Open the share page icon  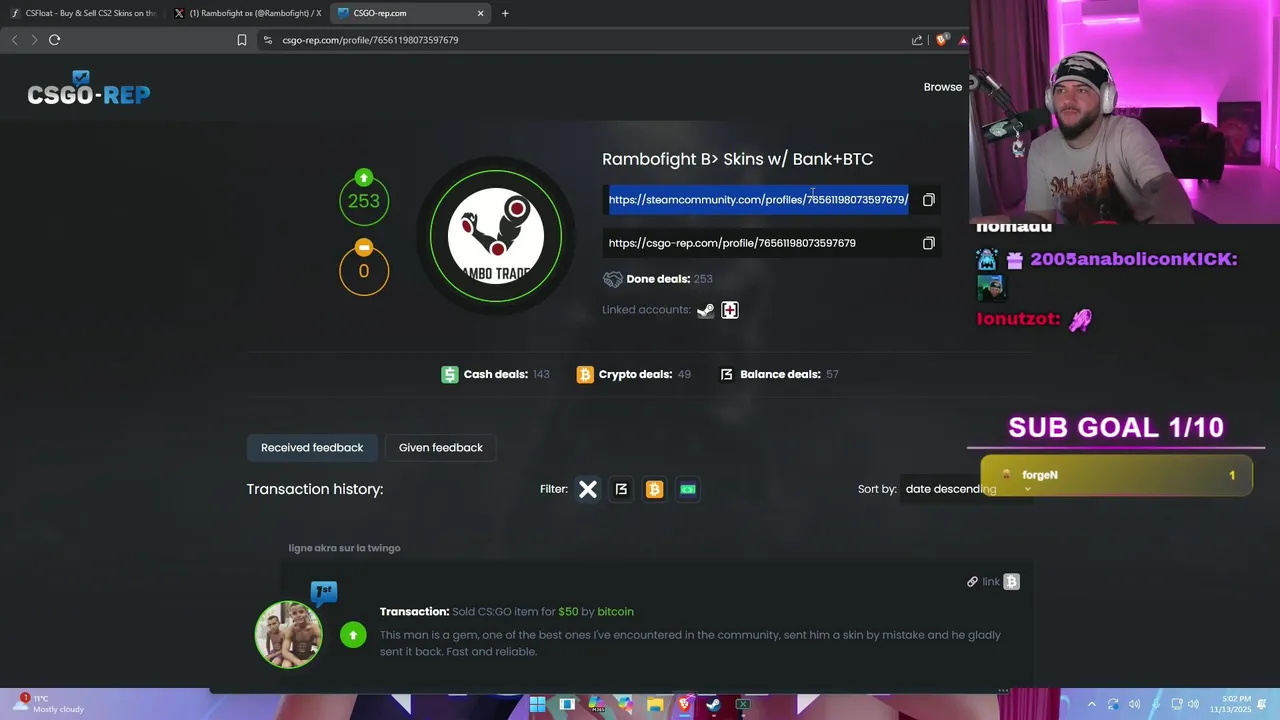pos(917,40)
